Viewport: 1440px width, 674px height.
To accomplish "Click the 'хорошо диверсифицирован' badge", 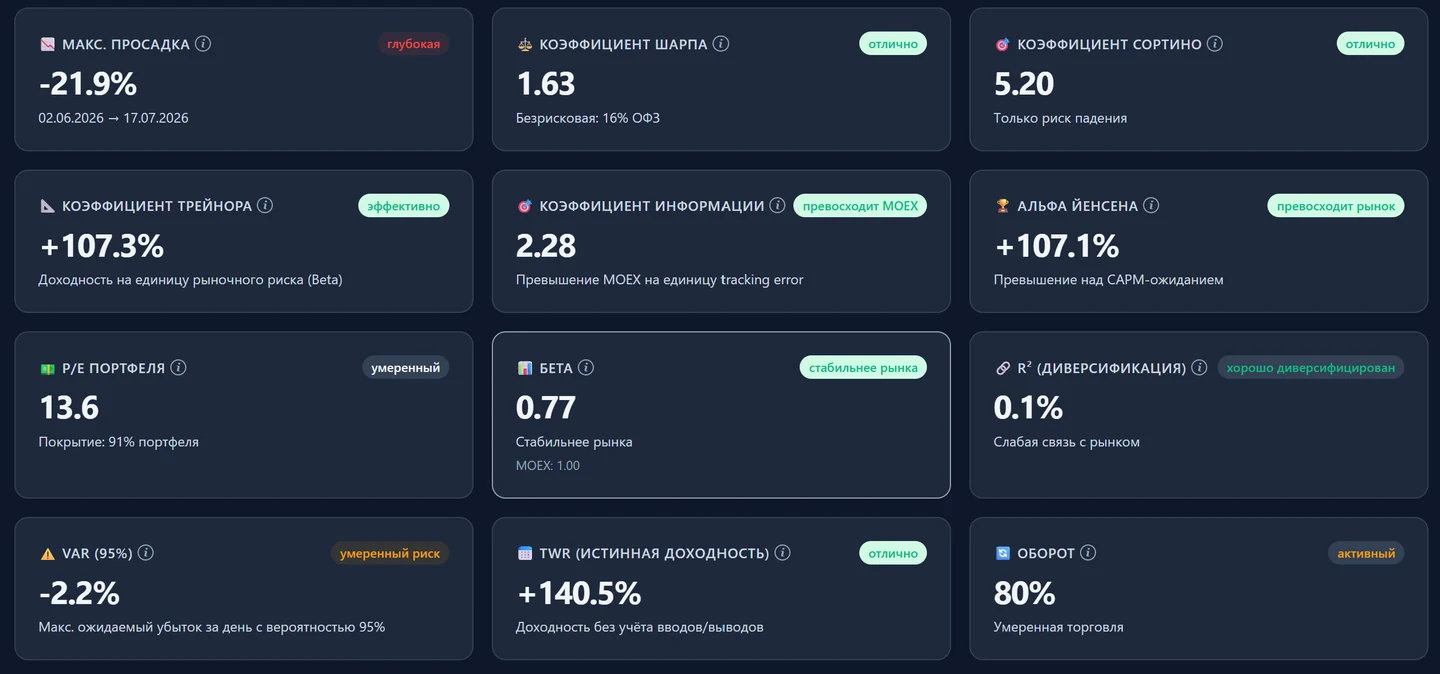I will coord(1311,368).
